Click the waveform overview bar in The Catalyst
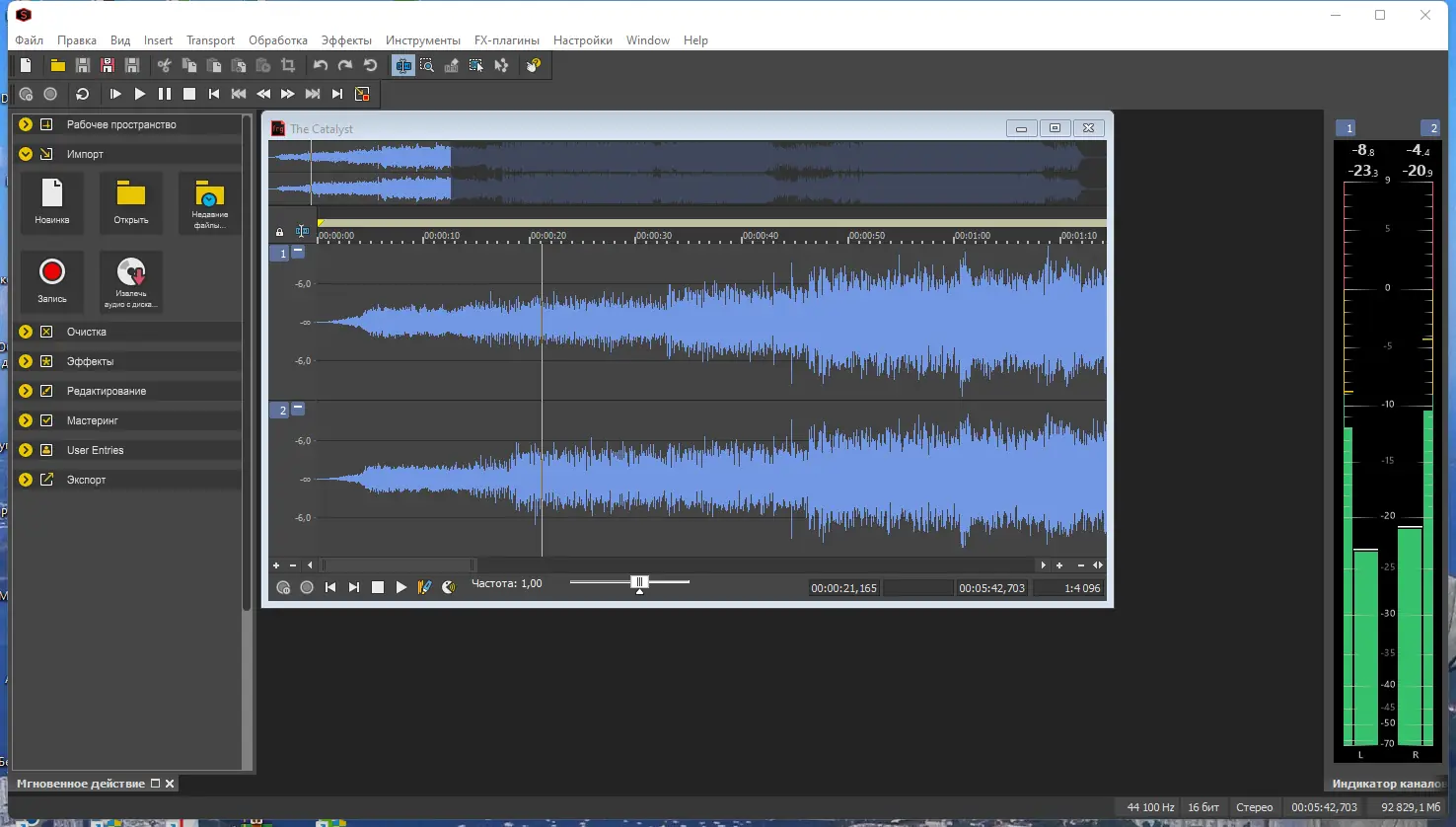The image size is (1456, 827). [688, 174]
